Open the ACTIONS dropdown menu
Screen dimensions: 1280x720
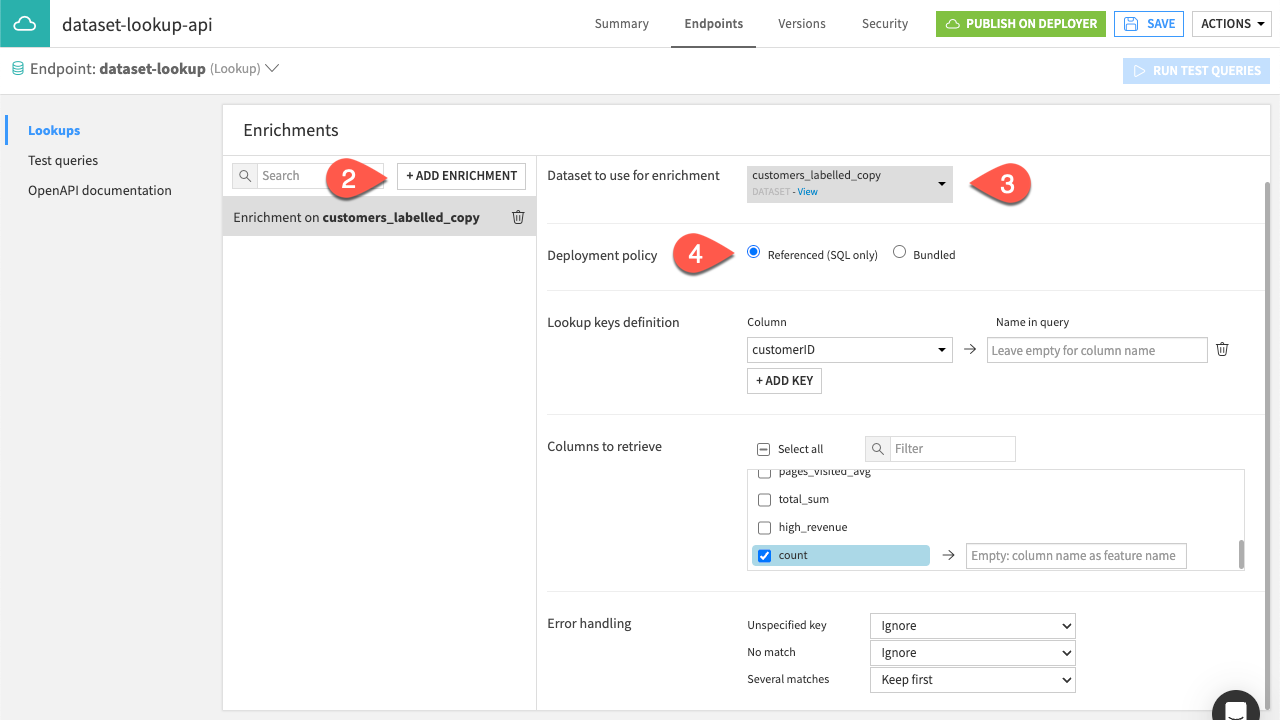(1231, 23)
